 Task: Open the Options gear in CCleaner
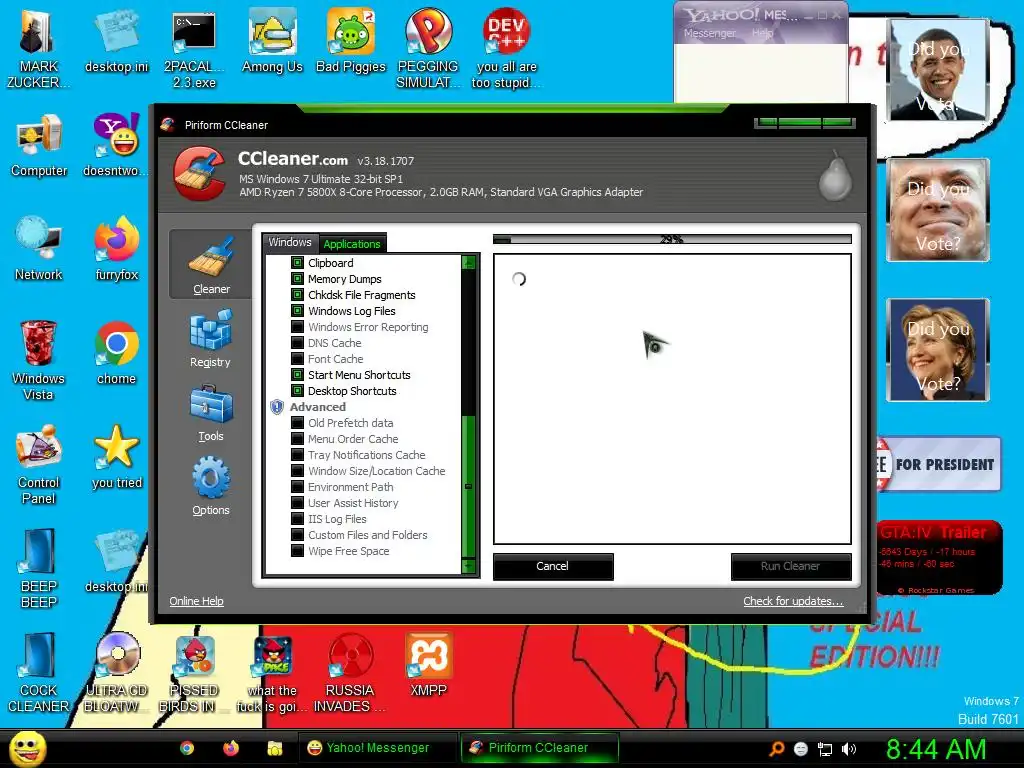coord(210,486)
